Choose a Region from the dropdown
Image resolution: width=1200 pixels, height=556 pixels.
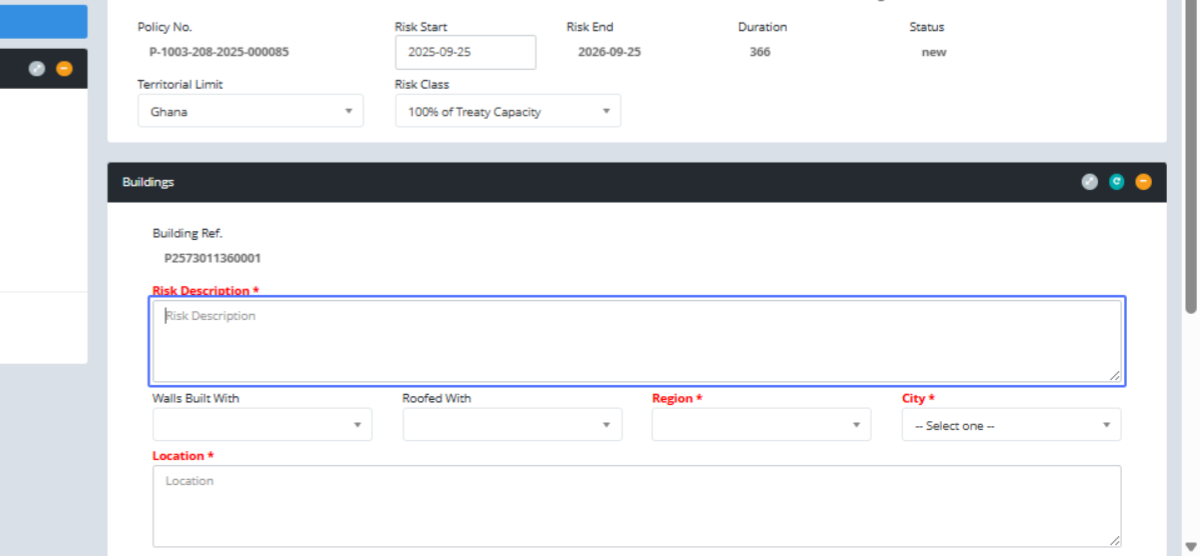pyautogui.click(x=761, y=425)
